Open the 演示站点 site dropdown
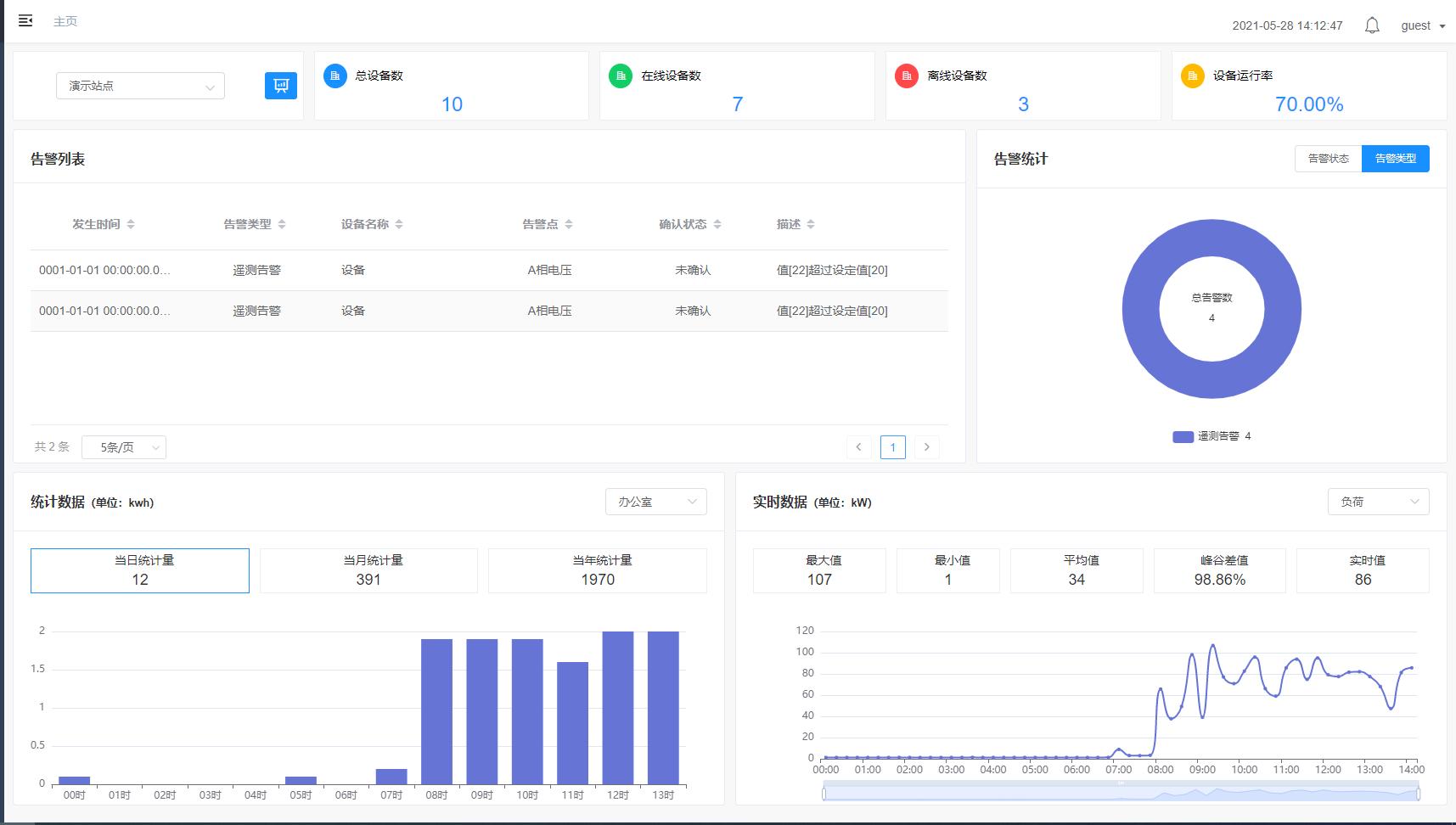Screen dimensions: 1456x825 [141, 86]
